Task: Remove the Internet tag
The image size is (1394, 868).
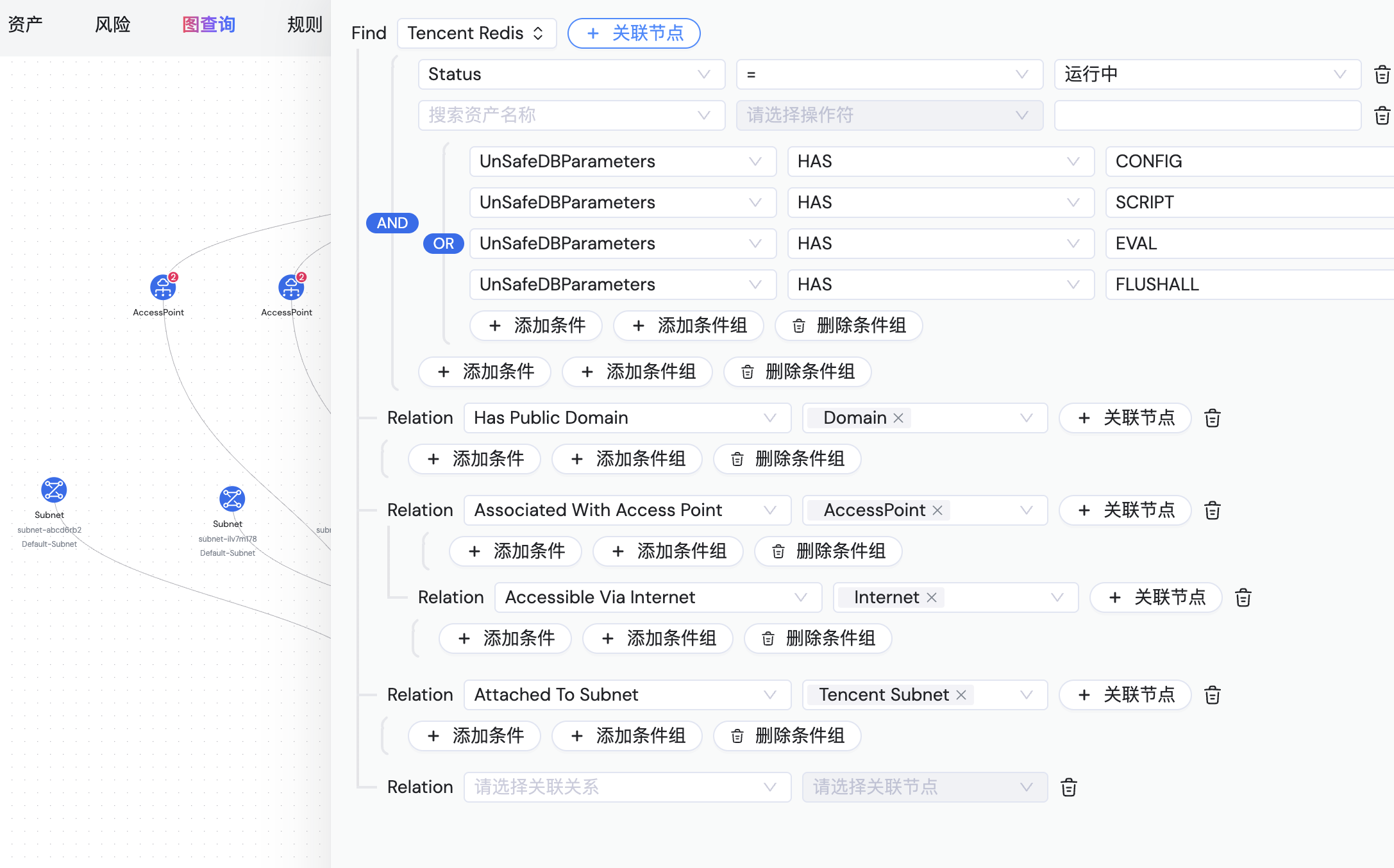Action: coord(932,597)
